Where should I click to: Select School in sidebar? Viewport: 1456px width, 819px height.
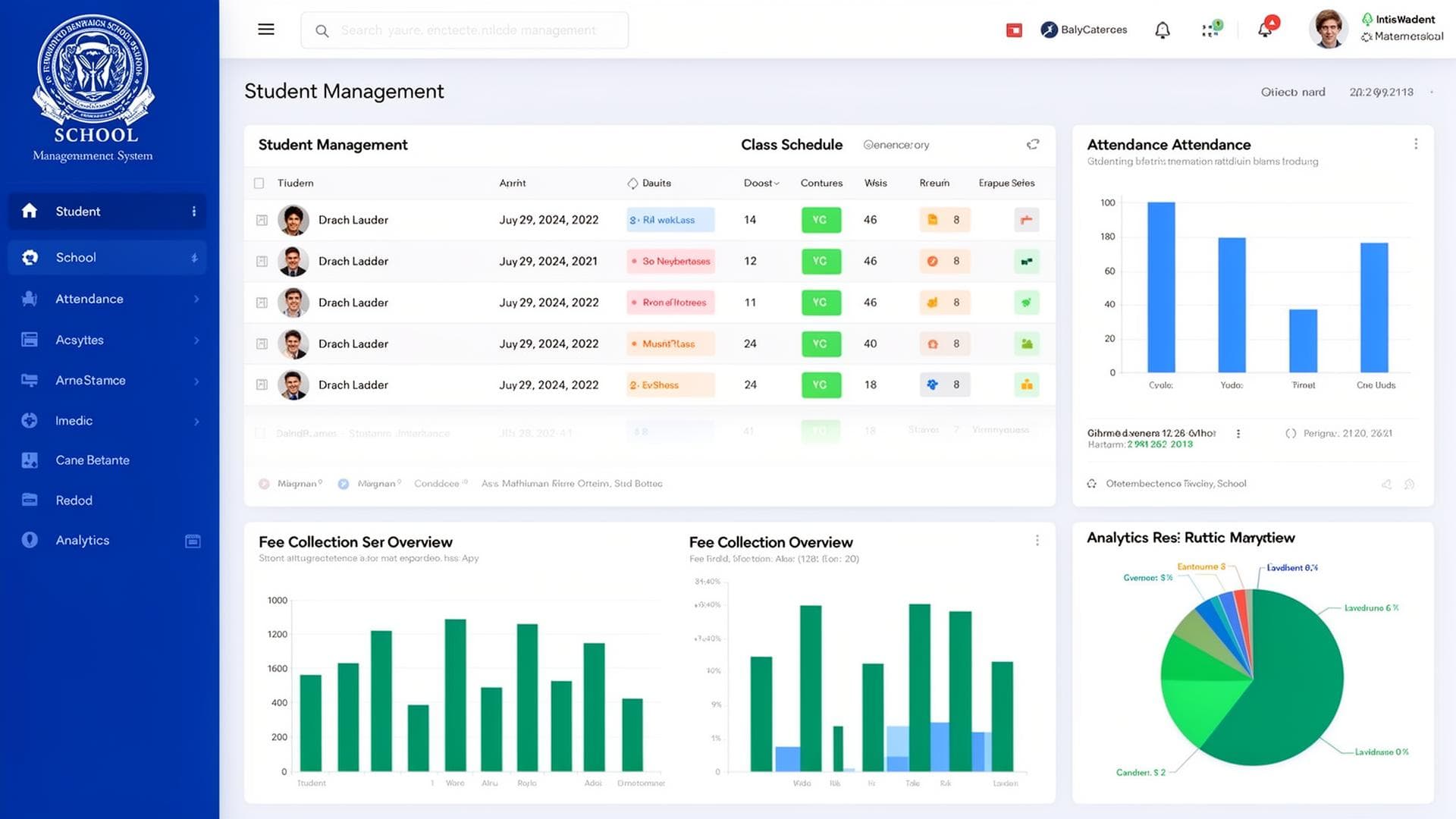(x=107, y=258)
